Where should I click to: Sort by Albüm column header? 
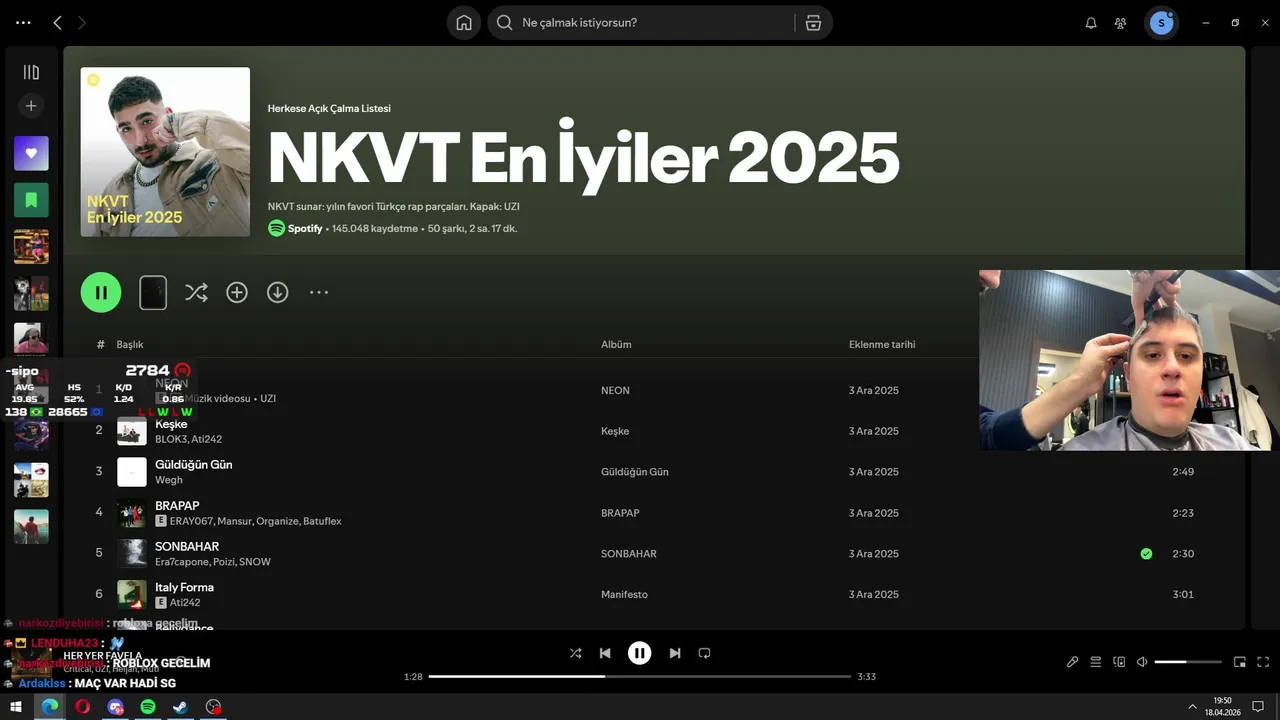click(616, 345)
